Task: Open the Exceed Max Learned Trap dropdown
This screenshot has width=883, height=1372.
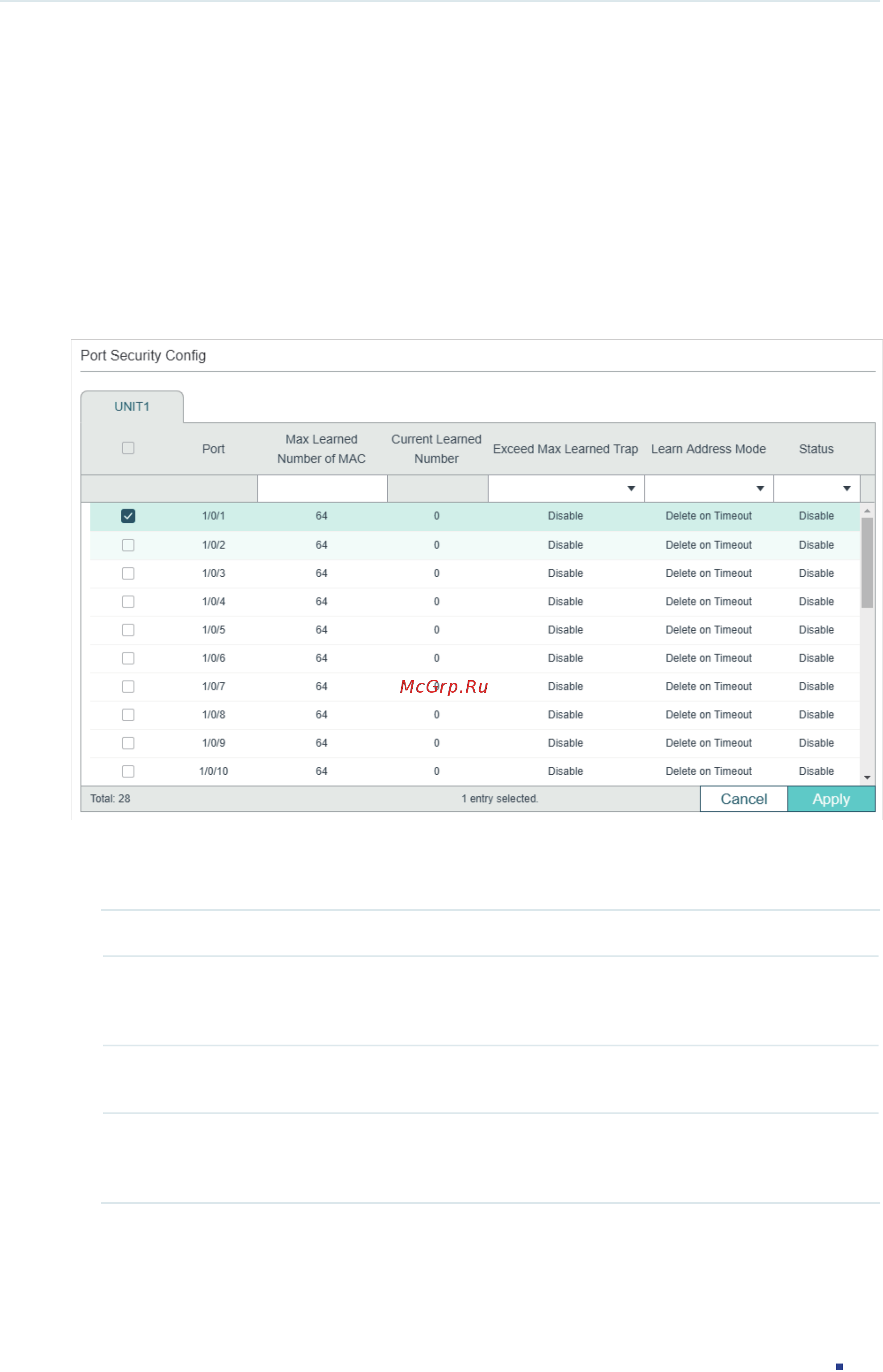Action: (x=566, y=488)
